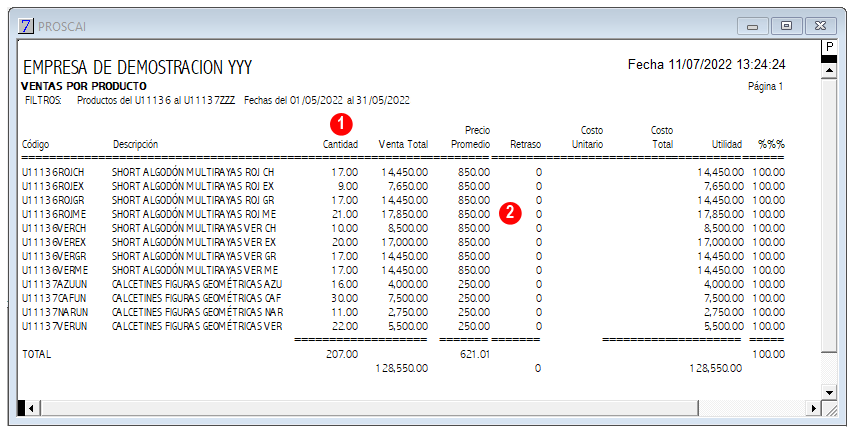Click the horizontal scrollbar left arrow
Image resolution: width=854 pixels, height=433 pixels.
[32, 408]
